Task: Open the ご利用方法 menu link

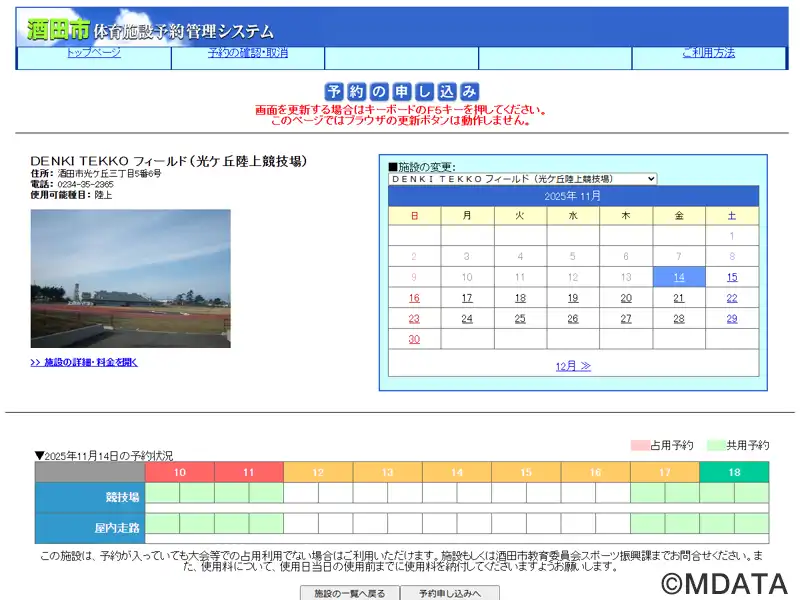Action: pyautogui.click(x=708, y=53)
